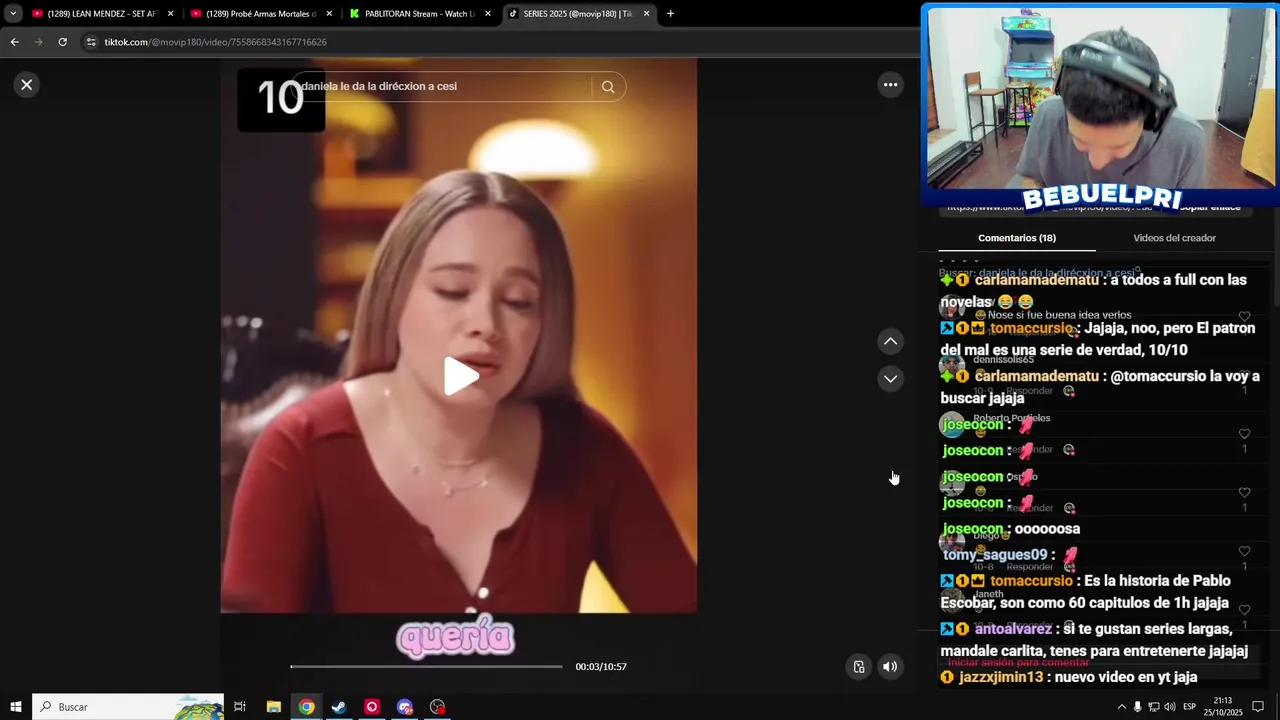Go to previous video with up chevron
Viewport: 1280px width, 720px height.
890,342
